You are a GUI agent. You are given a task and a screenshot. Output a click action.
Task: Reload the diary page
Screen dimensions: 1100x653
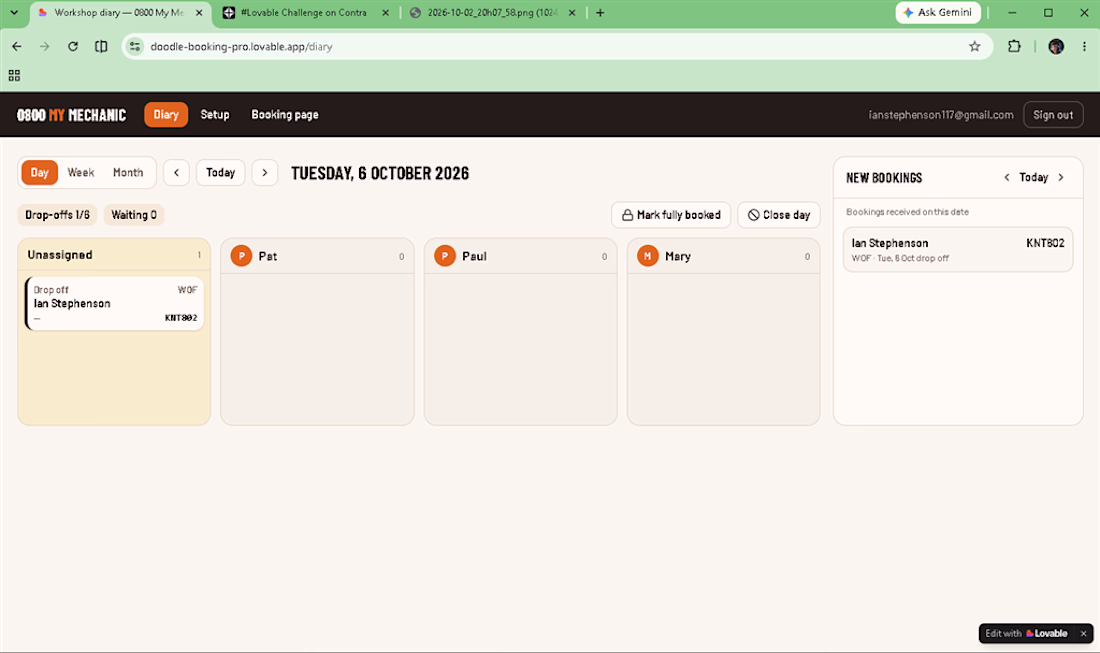73,46
